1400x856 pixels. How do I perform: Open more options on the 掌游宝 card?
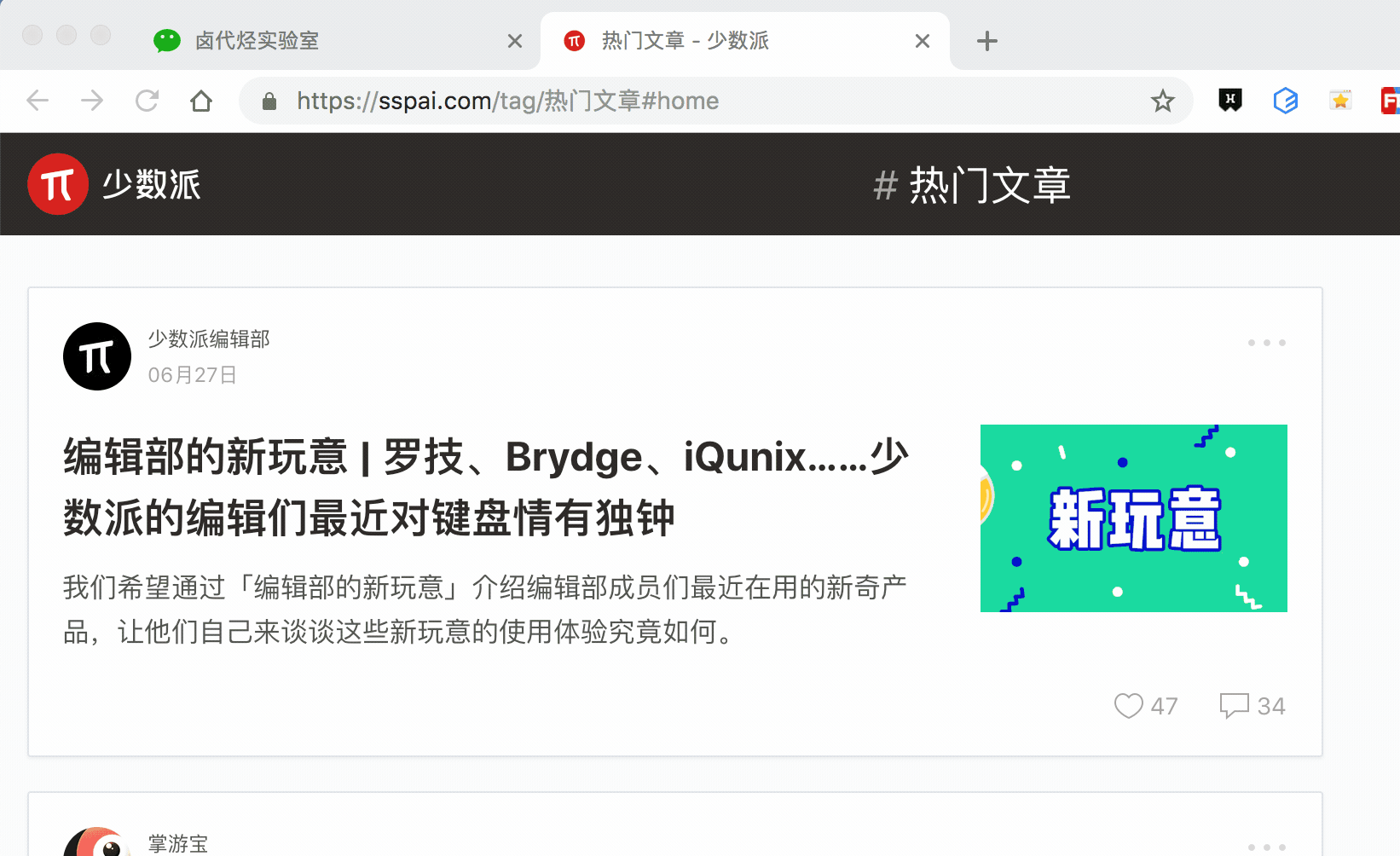[x=1267, y=847]
